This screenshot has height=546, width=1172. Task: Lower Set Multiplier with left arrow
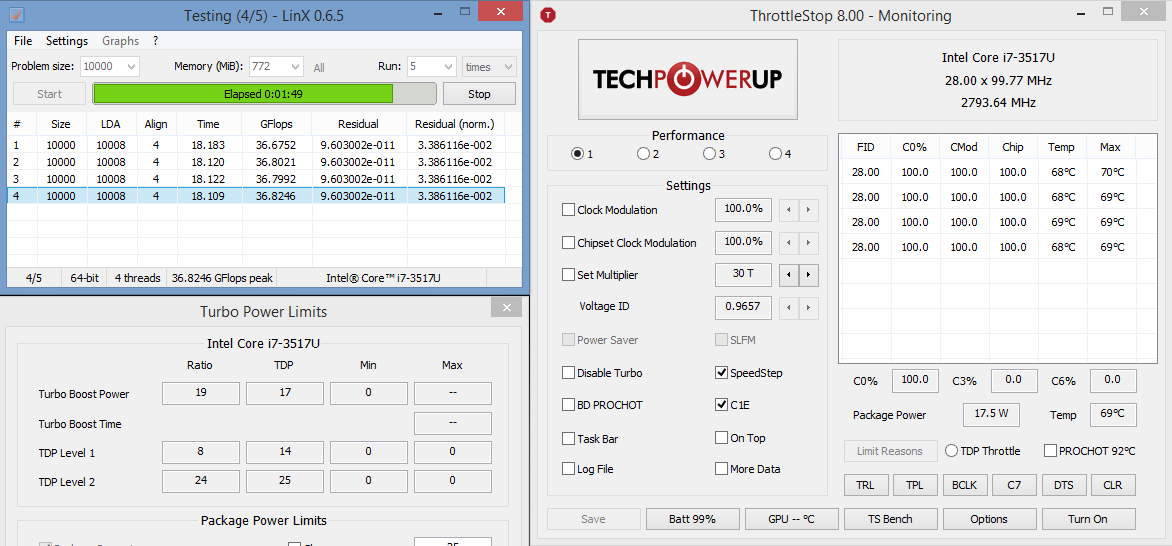tap(789, 275)
